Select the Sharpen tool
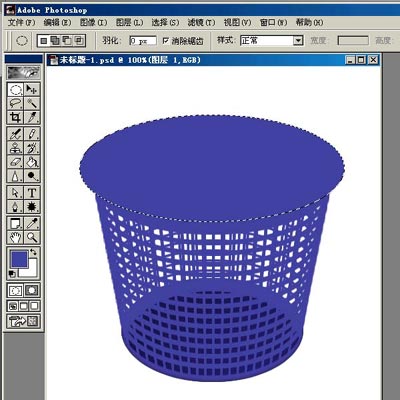This screenshot has width=400, height=400. (15, 176)
